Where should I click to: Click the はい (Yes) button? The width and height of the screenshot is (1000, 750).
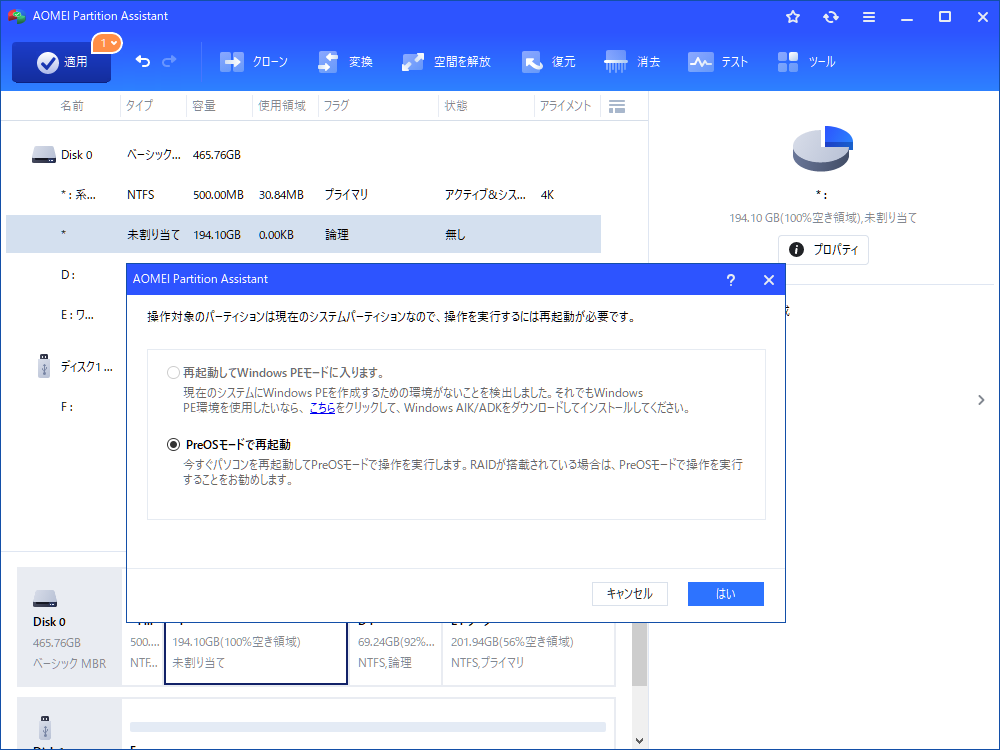click(x=726, y=594)
